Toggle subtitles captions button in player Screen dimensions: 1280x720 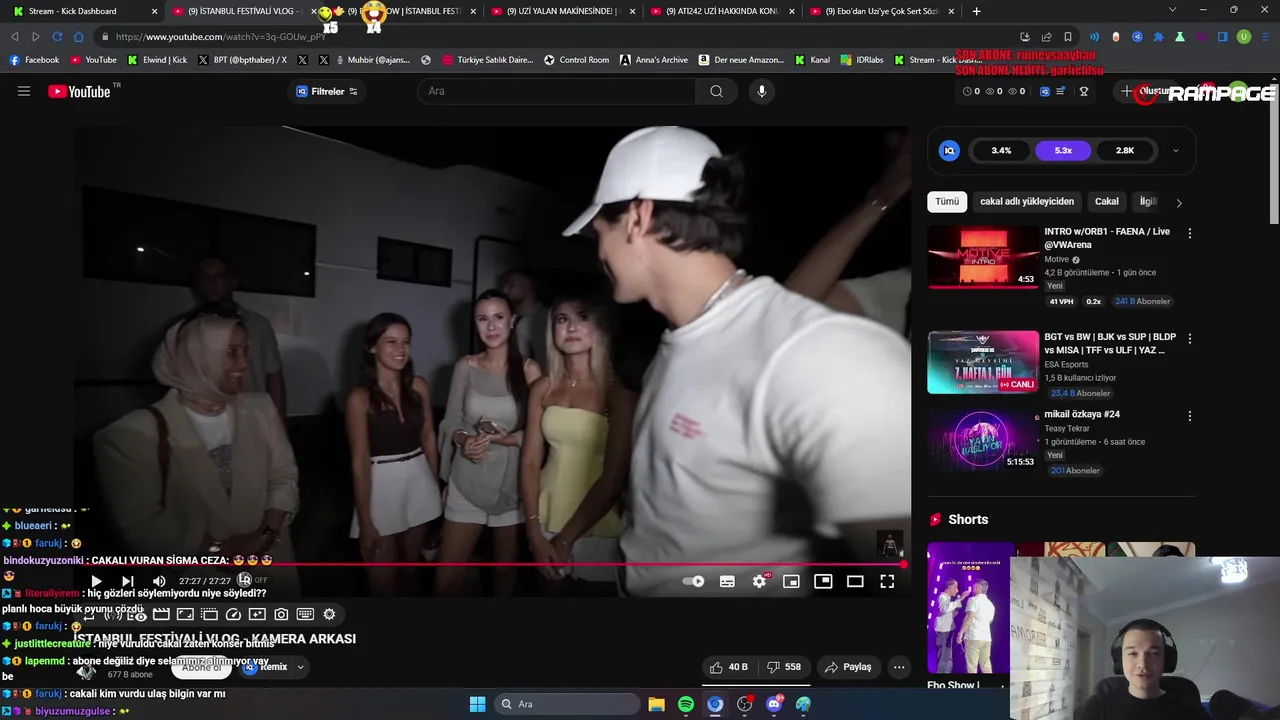pyautogui.click(x=728, y=581)
